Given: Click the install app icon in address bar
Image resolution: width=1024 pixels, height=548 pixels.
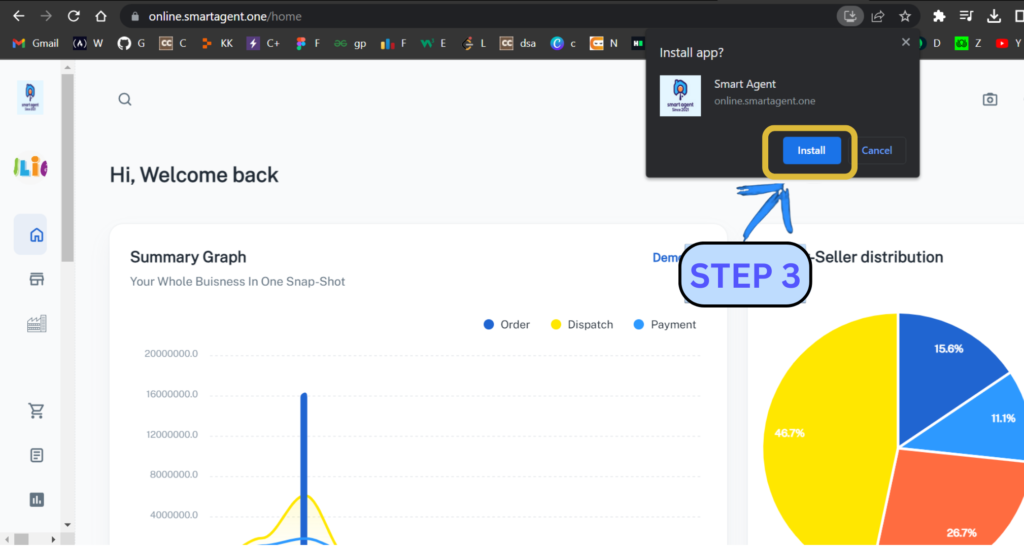Looking at the screenshot, I should click(850, 16).
